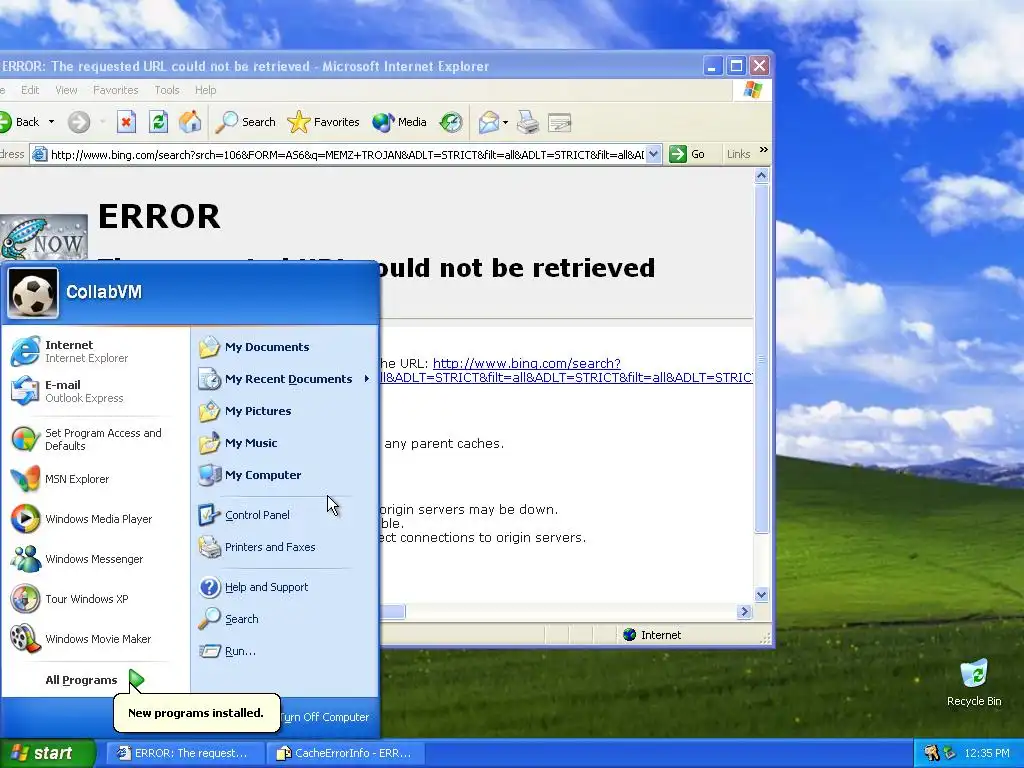Open the Mail dropdown arrow
The height and width of the screenshot is (768, 1024).
coord(505,122)
